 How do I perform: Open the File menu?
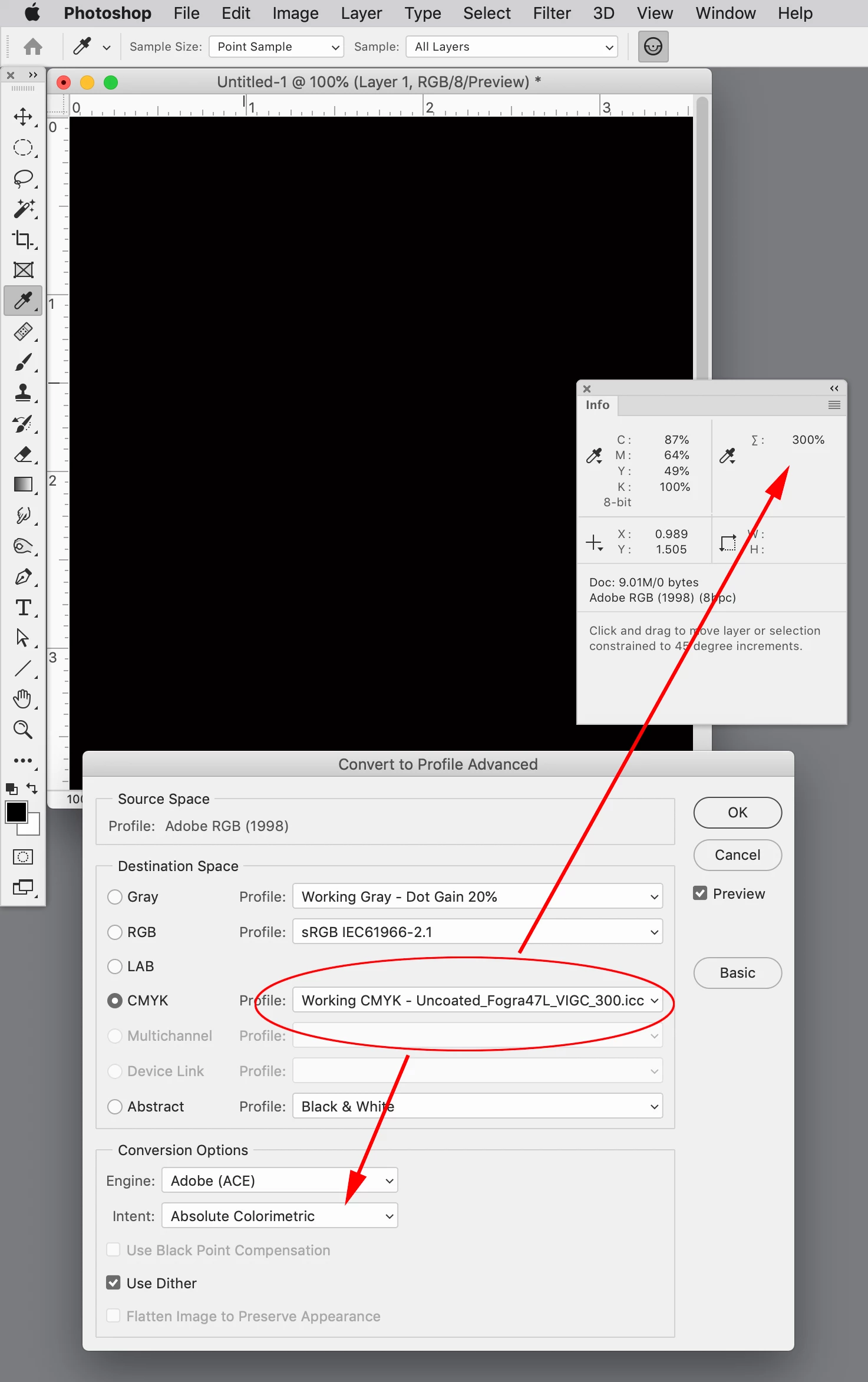point(186,13)
